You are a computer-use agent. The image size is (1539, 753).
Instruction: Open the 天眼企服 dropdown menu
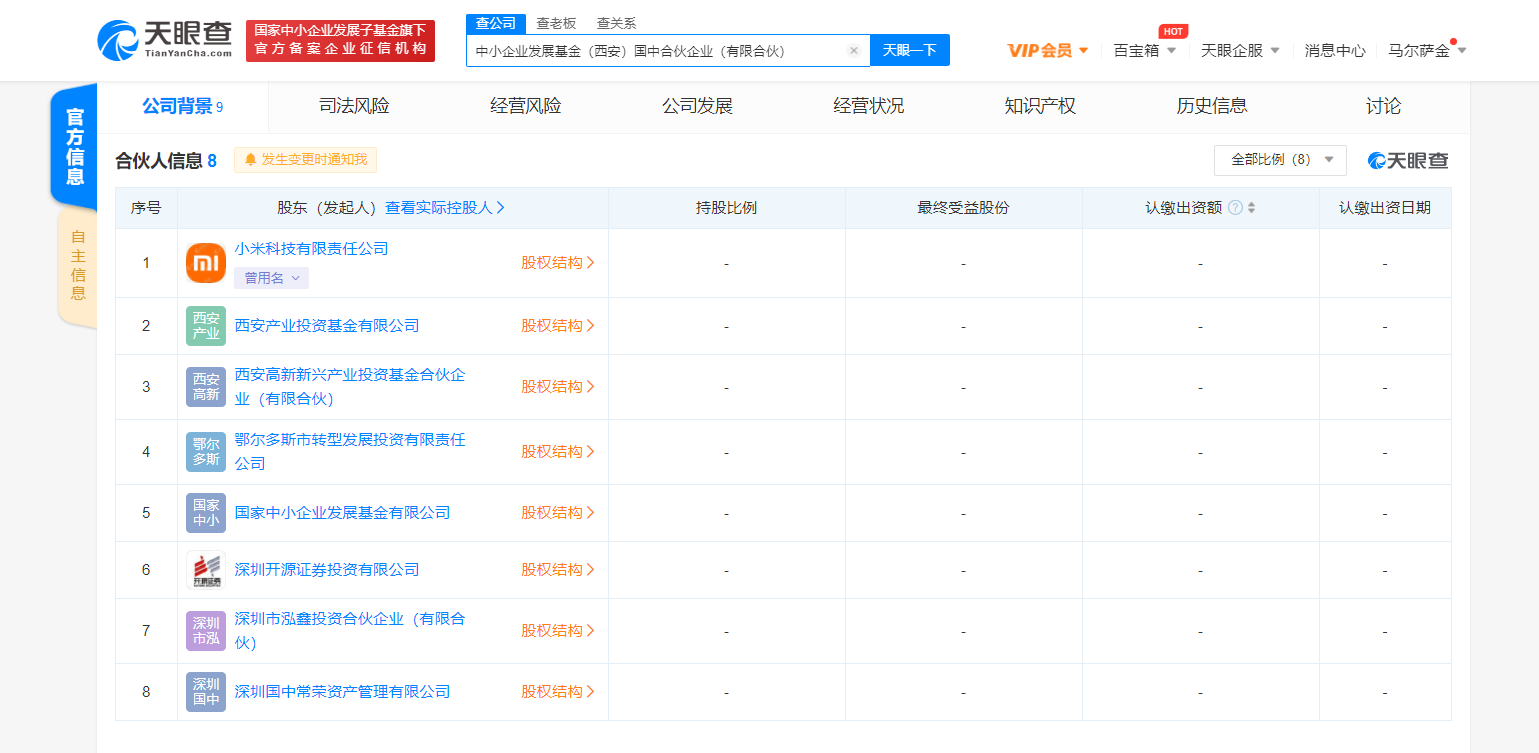1240,50
